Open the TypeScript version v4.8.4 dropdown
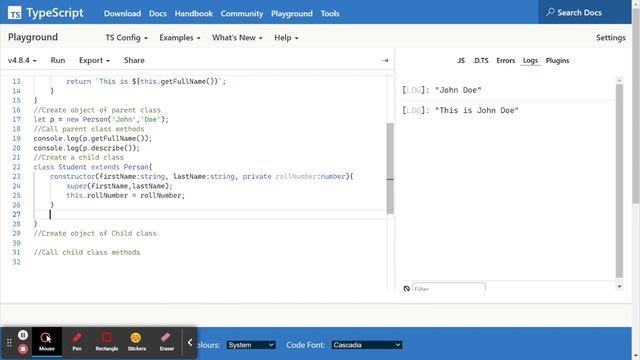The width and height of the screenshot is (640, 360). (x=22, y=60)
